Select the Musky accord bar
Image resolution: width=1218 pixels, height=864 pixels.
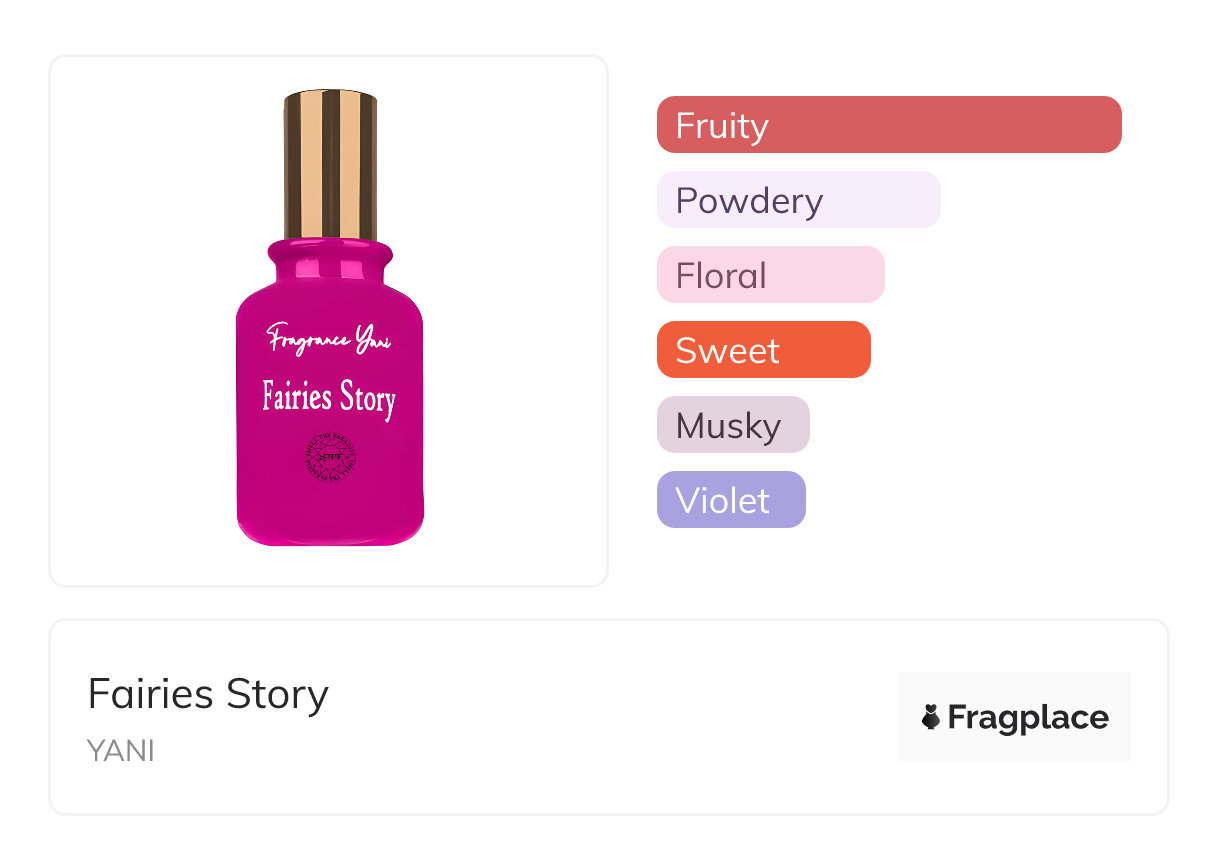[732, 425]
